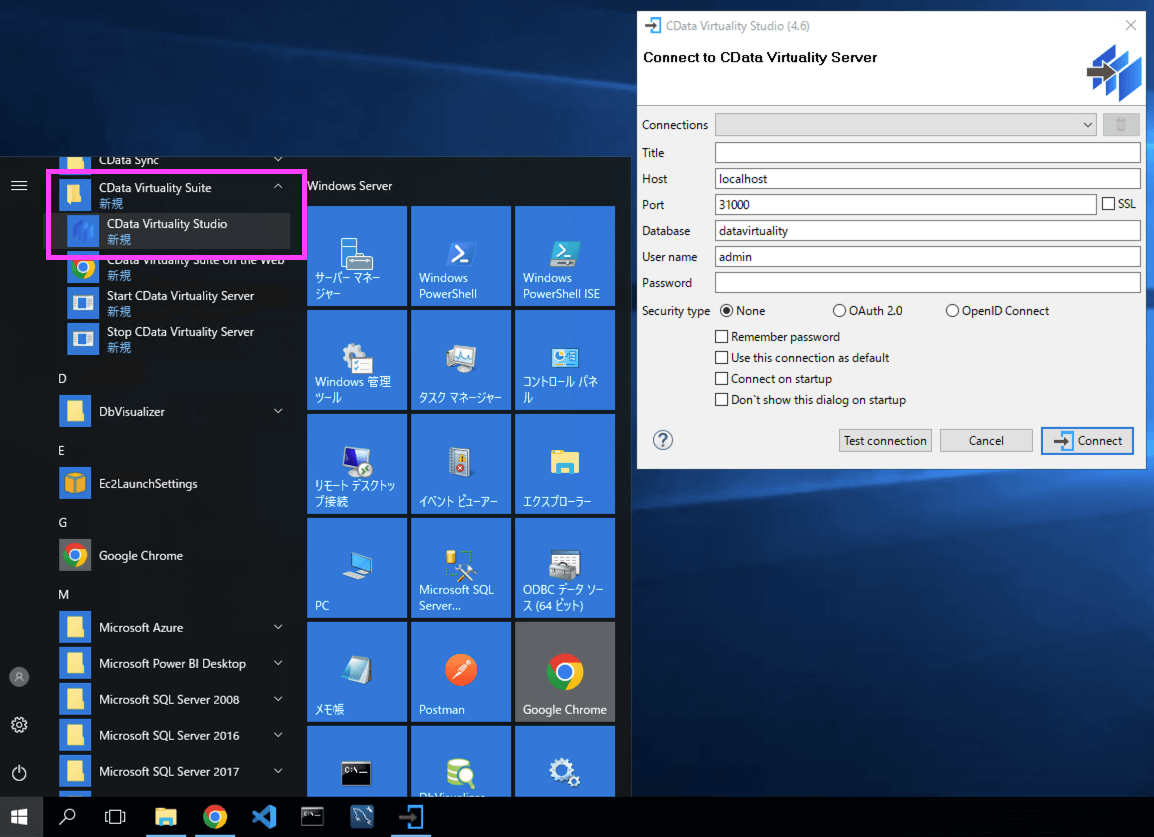Click the Connect button

click(x=1087, y=441)
